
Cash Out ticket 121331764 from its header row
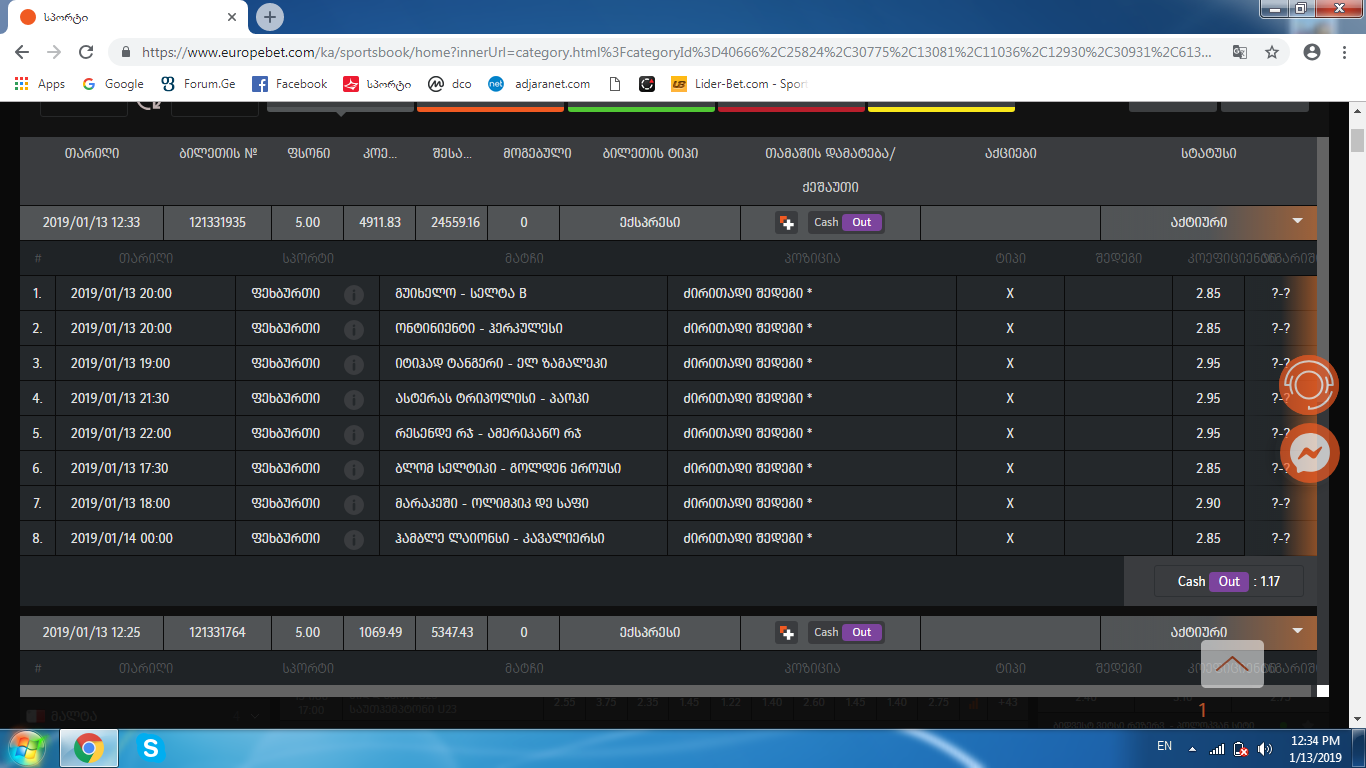[846, 633]
